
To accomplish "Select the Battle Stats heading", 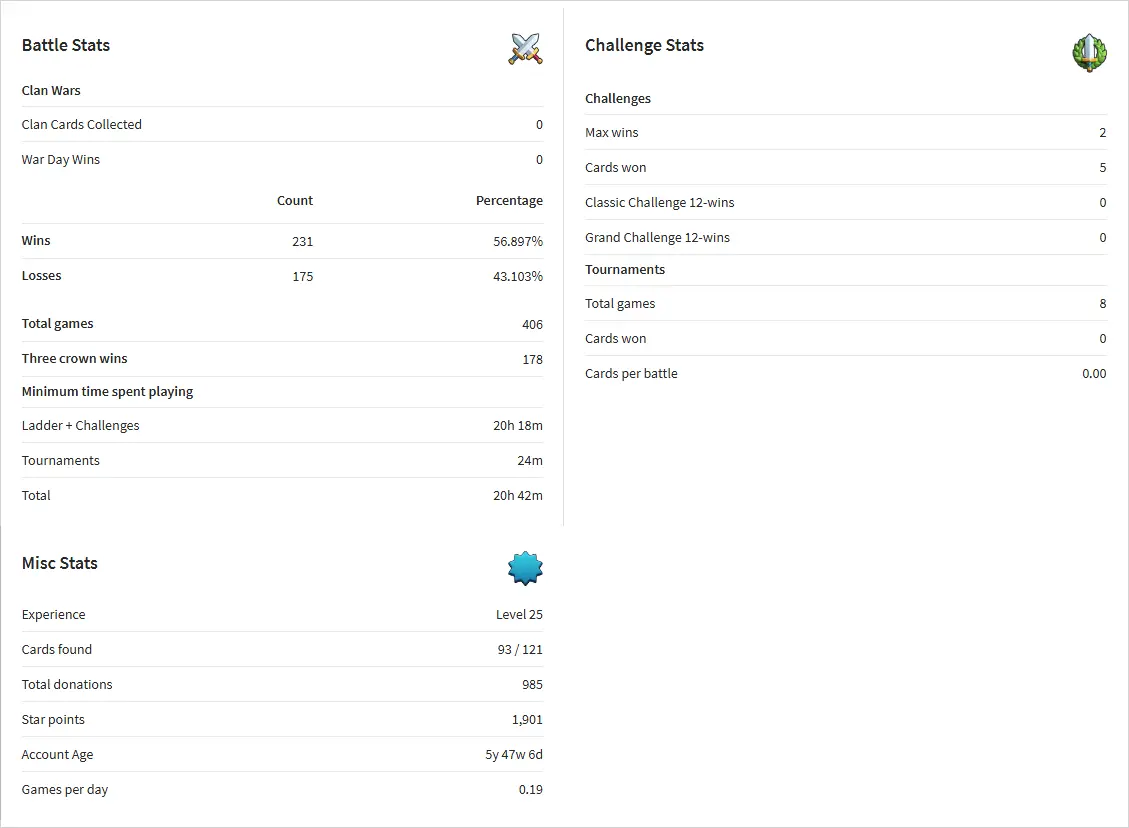I will 66,45.
